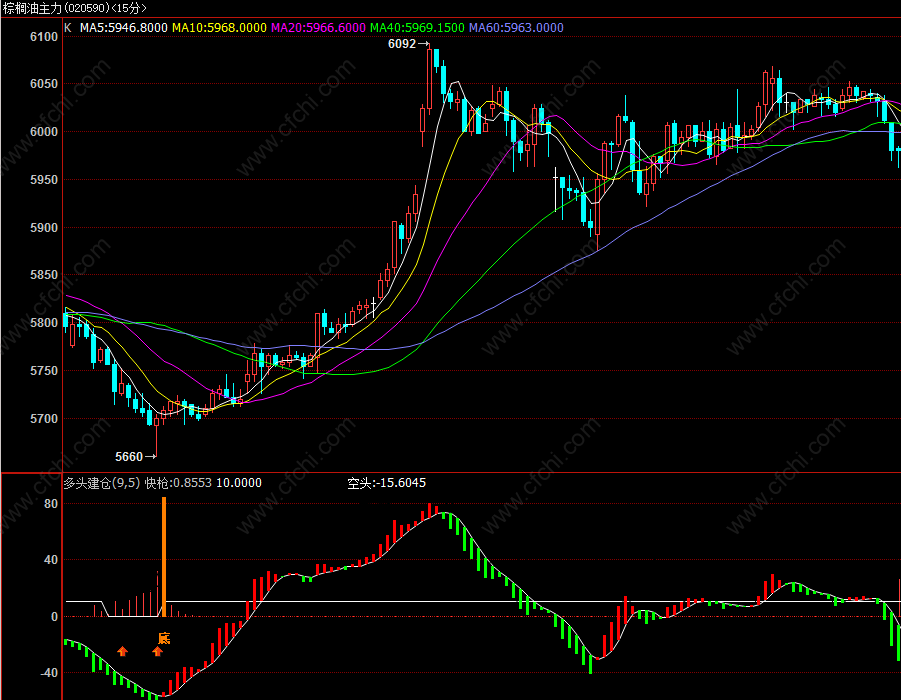901x700 pixels.
Task: Select the tall orange signal bar
Action: 164,556
